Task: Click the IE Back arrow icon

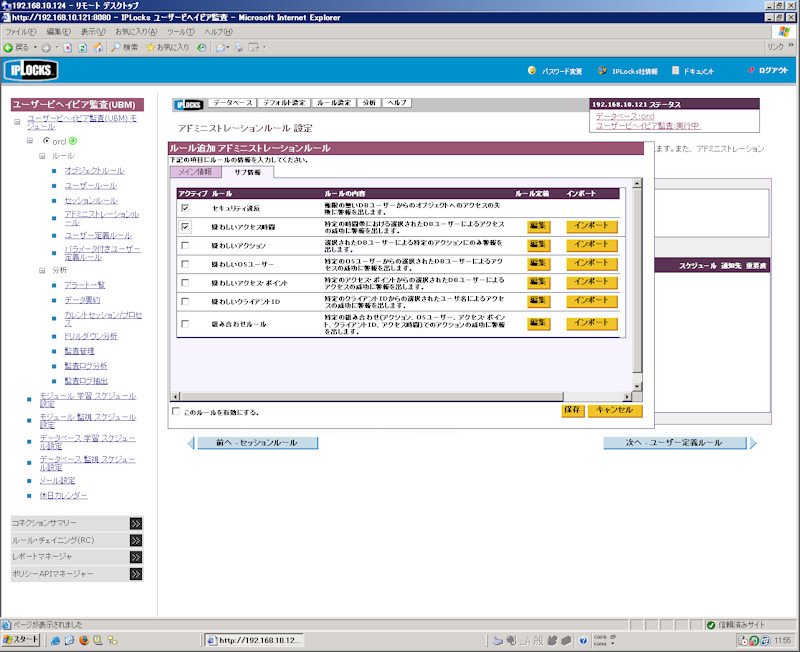Action: [8, 47]
